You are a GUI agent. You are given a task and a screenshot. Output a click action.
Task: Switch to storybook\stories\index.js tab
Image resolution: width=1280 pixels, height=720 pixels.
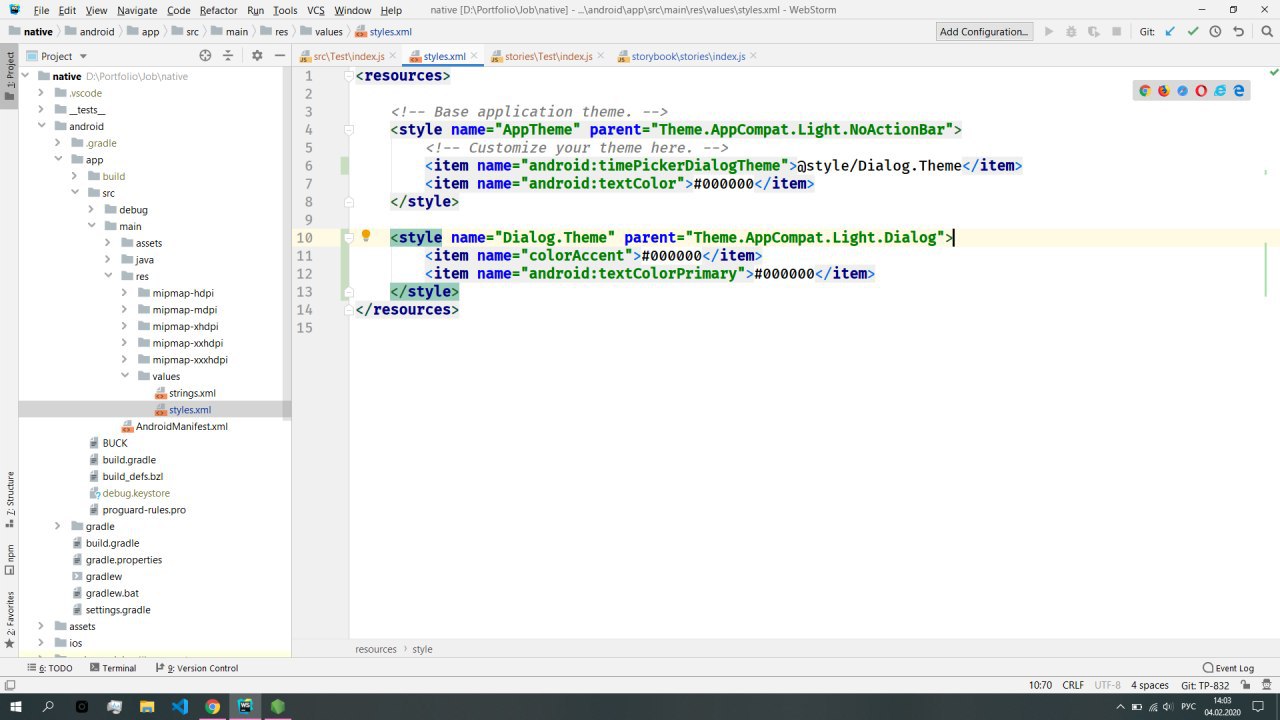[688, 57]
